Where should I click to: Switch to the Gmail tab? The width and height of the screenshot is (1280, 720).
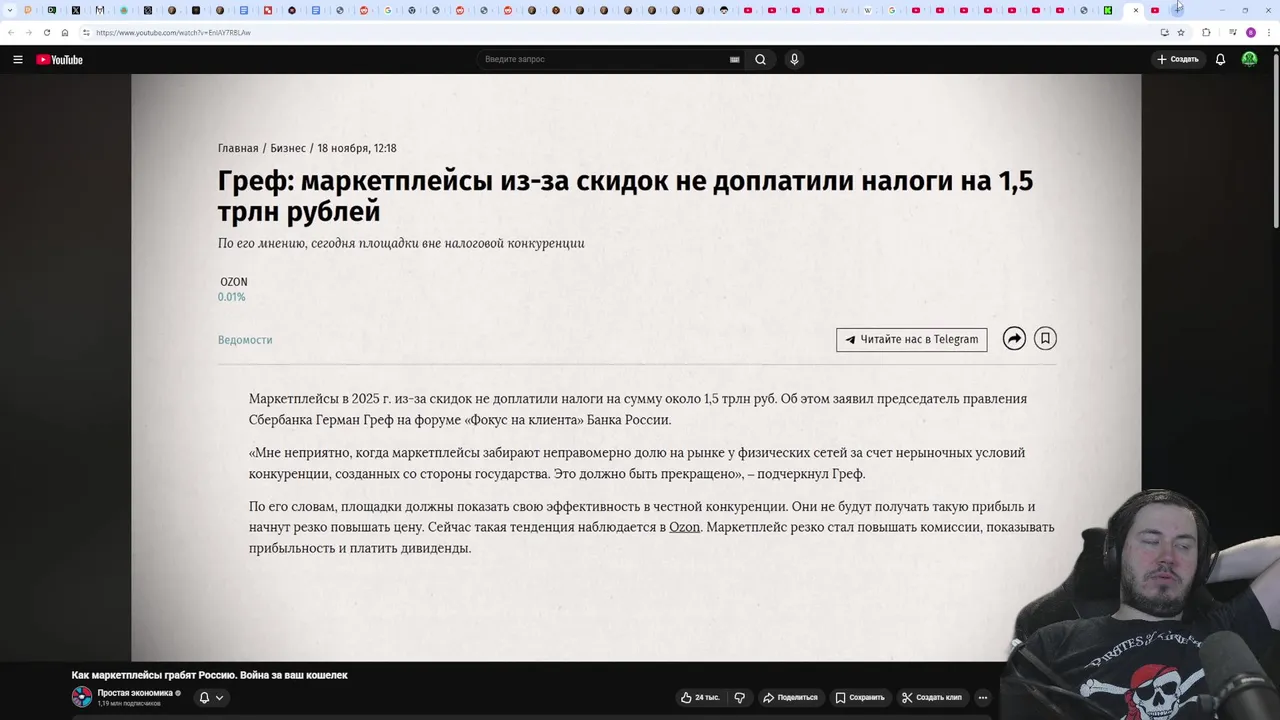[100, 10]
